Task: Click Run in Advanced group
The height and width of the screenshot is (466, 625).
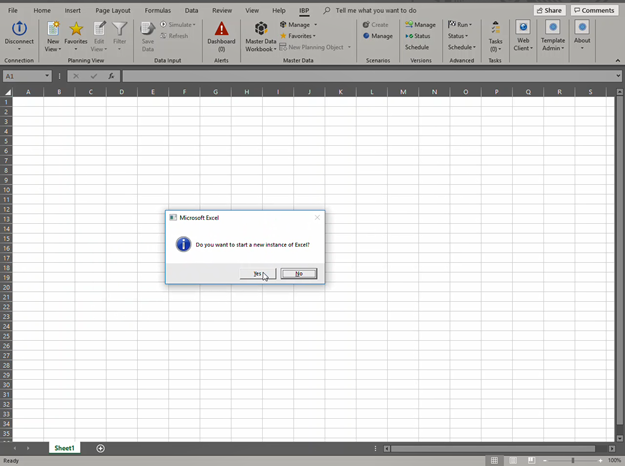Action: click(x=460, y=25)
